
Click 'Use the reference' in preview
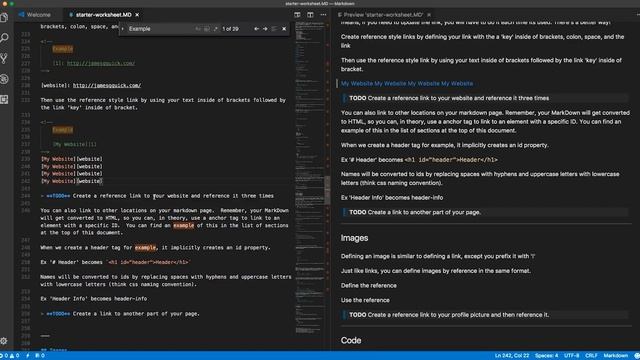(x=365, y=300)
